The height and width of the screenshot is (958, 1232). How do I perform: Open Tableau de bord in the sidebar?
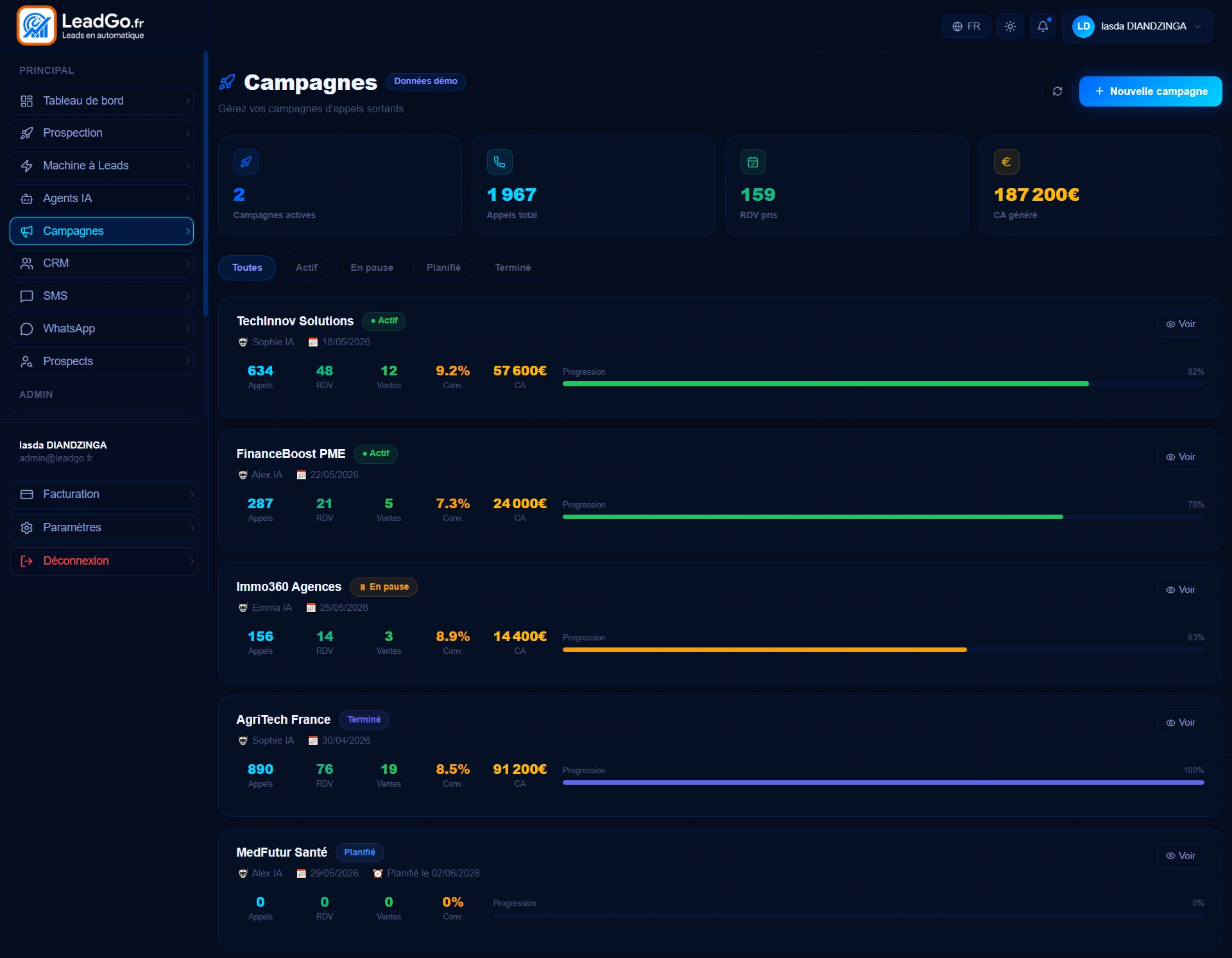(x=101, y=101)
